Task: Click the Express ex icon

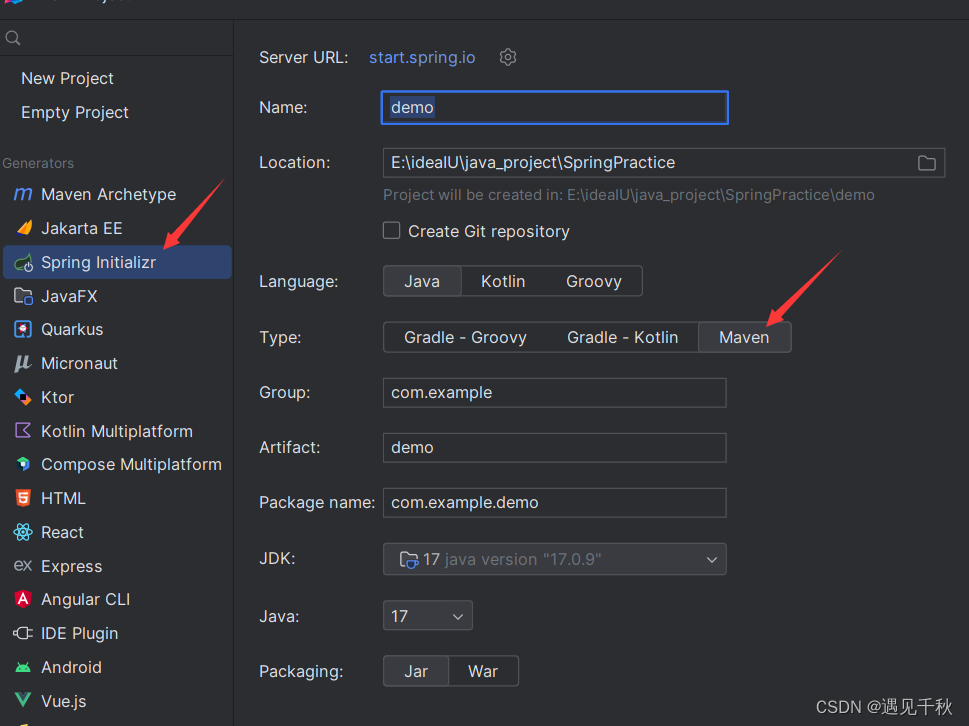Action: [23, 565]
